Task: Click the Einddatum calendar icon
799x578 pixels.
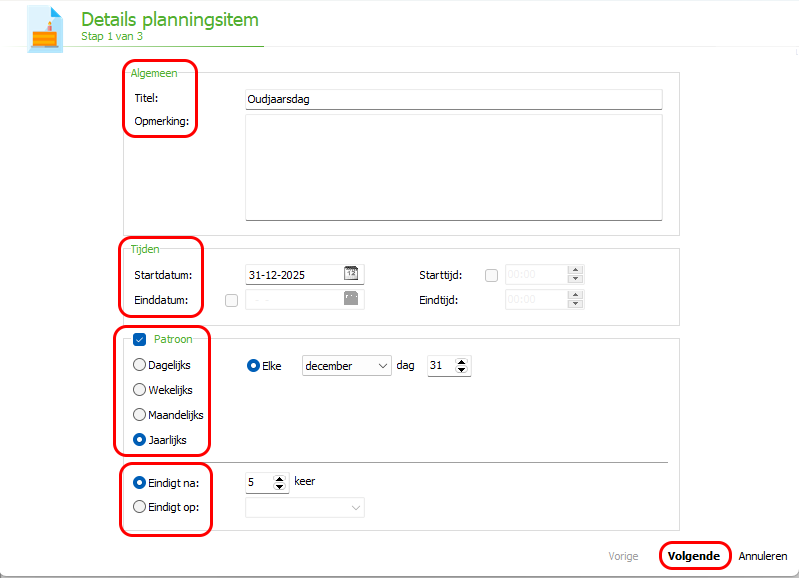Action: tap(351, 299)
